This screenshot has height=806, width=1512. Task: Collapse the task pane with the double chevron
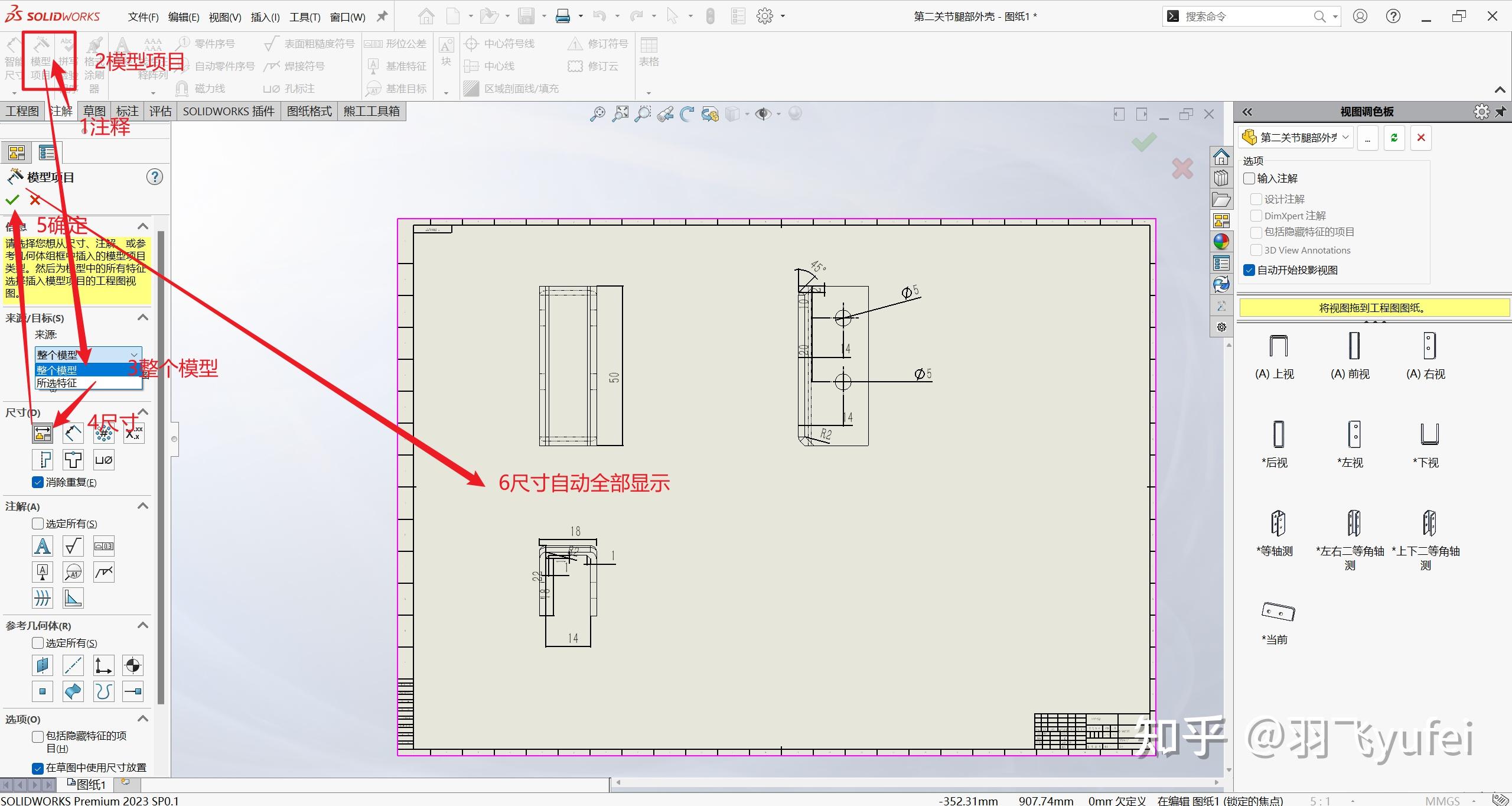pos(1247,112)
